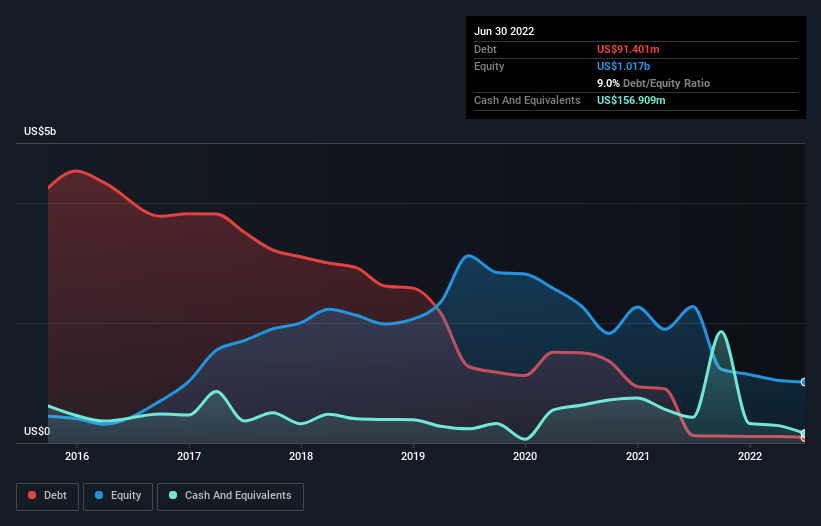The image size is (821, 526).
Task: Select the Equity endpoint marker on chart
Action: [x=804, y=382]
